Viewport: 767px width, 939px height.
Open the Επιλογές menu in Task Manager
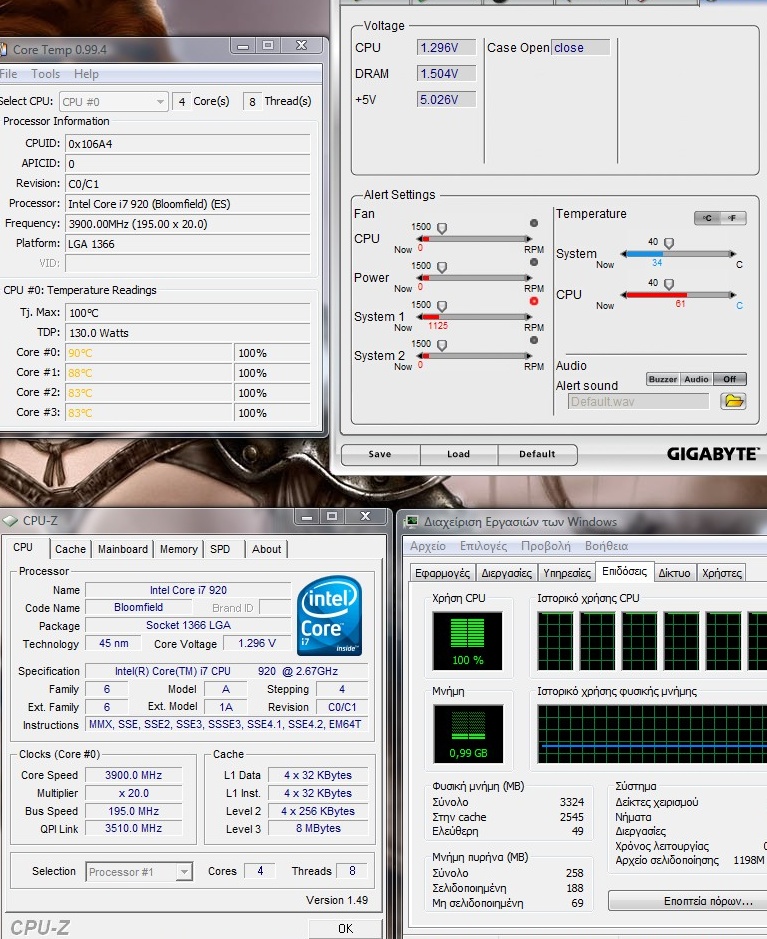click(483, 546)
